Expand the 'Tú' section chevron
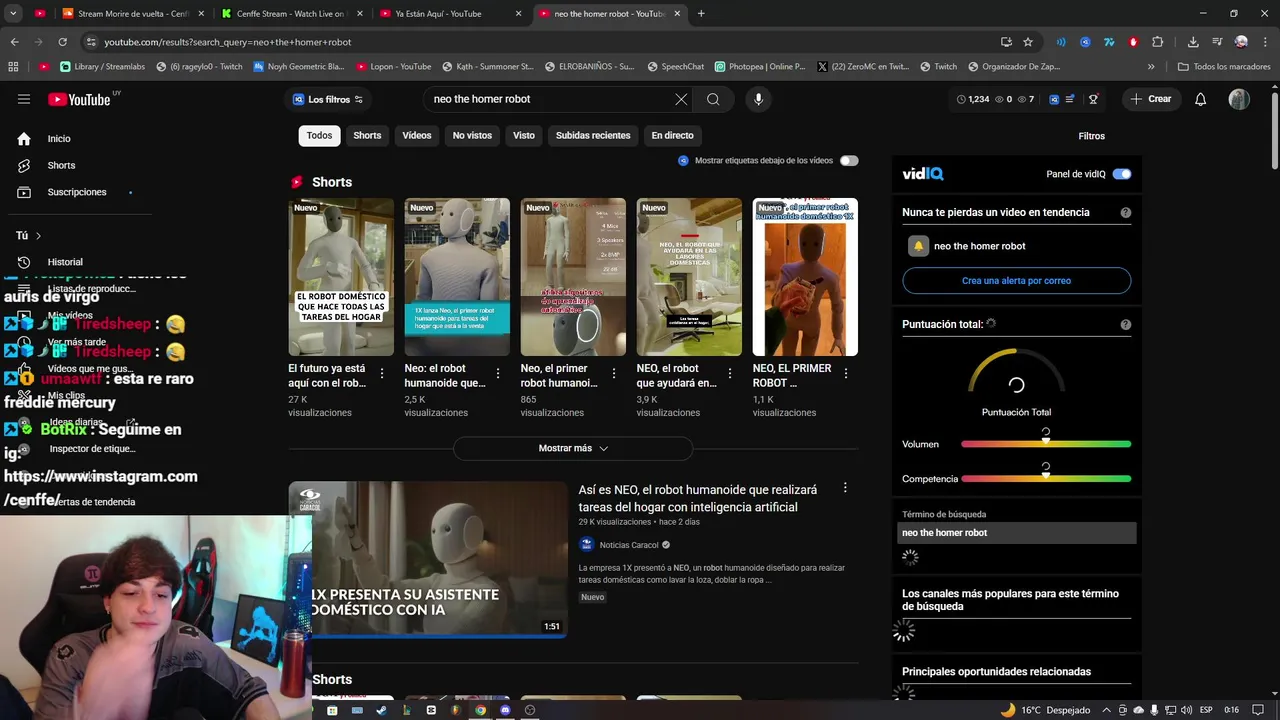 pos(38,236)
